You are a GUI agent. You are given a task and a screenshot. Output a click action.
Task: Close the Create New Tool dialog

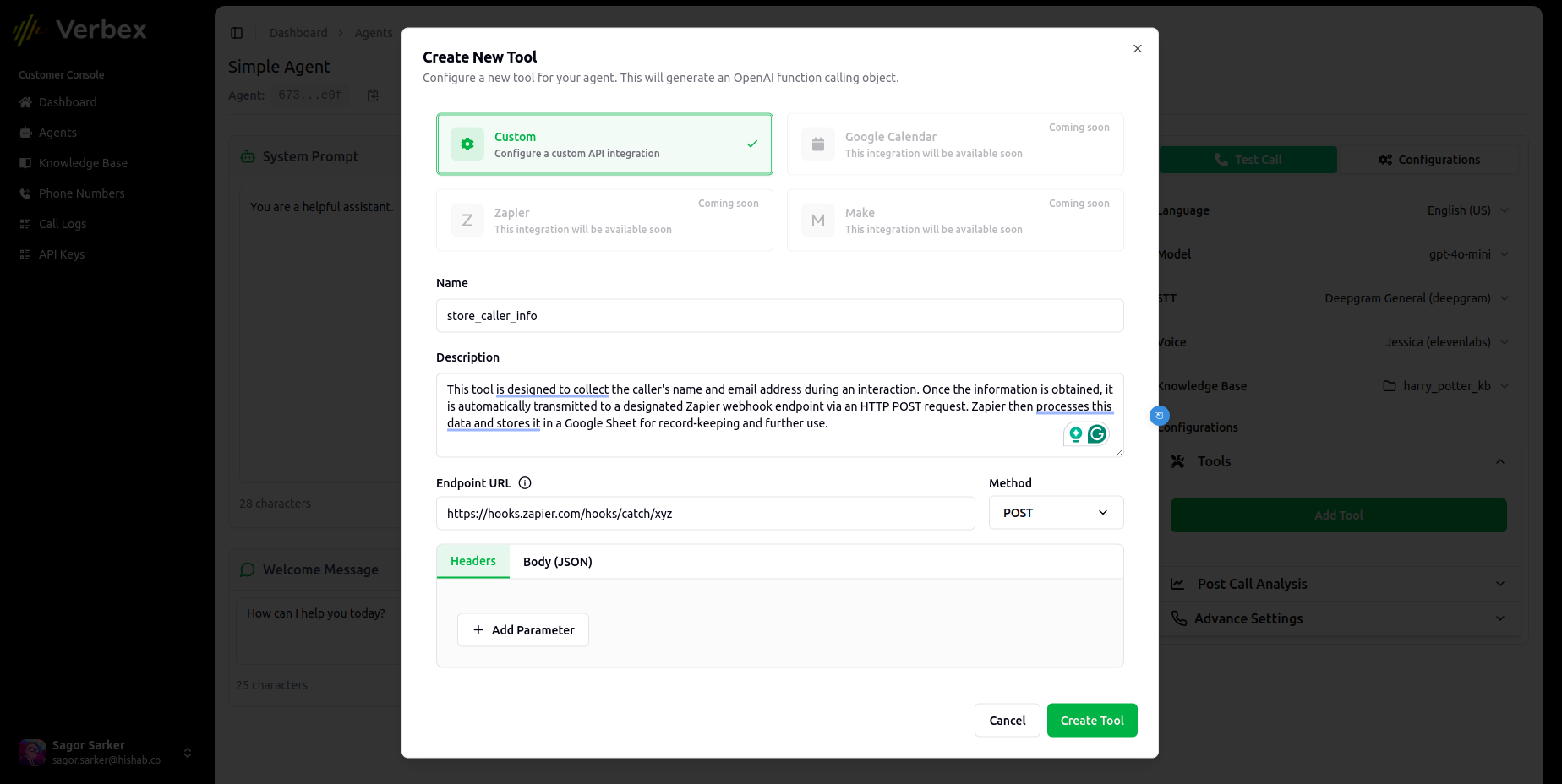click(1138, 49)
